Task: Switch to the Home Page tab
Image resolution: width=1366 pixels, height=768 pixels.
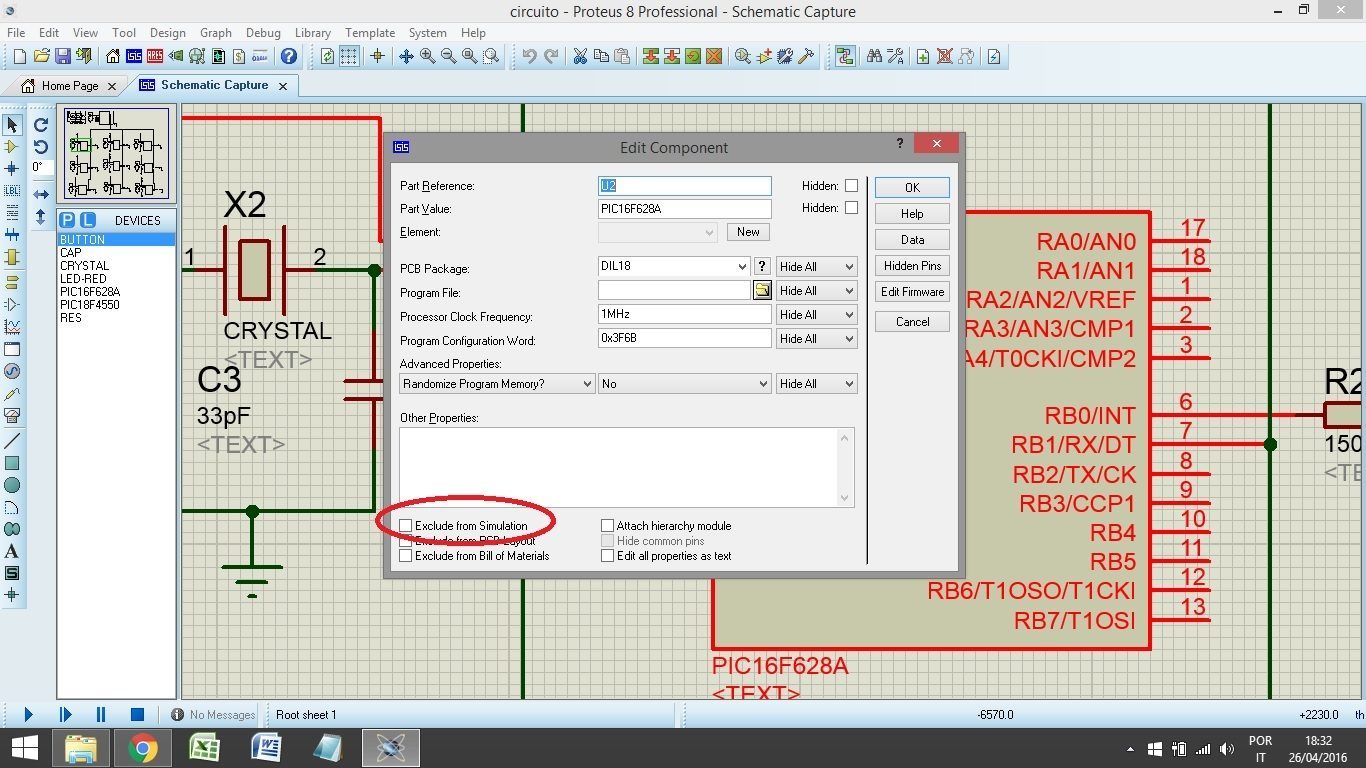Action: pos(70,86)
